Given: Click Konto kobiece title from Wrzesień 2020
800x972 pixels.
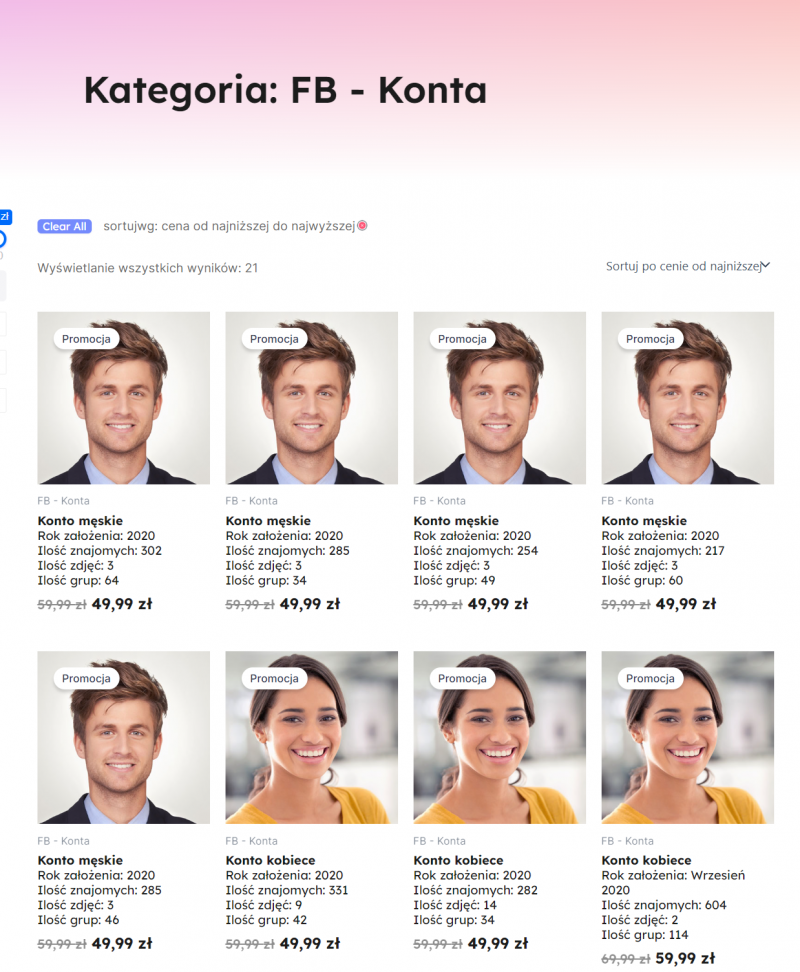Looking at the screenshot, I should 646,860.
